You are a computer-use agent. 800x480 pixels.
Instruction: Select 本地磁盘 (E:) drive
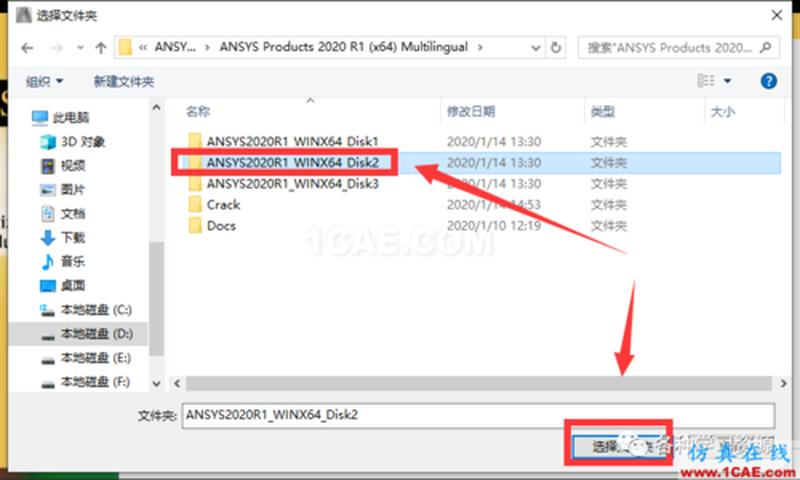tap(86, 358)
